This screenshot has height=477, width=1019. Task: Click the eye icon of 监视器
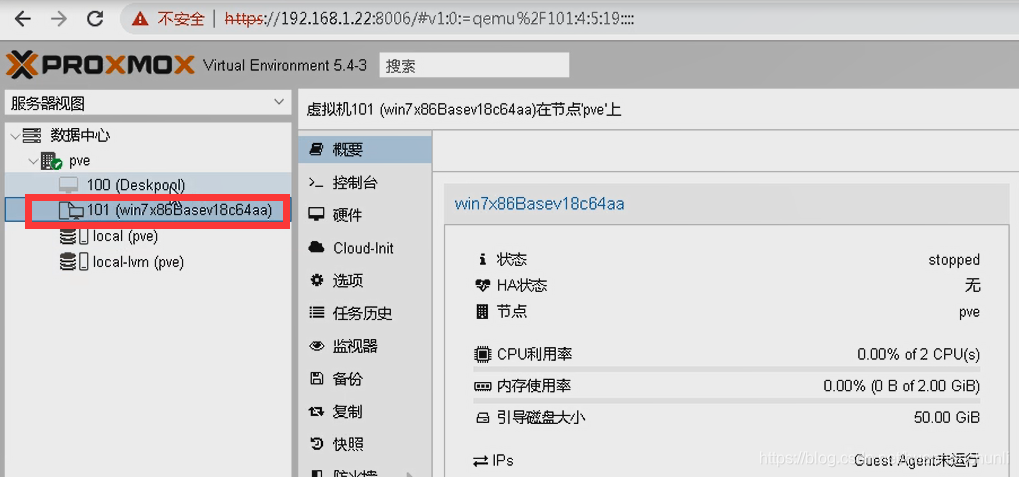coord(316,346)
